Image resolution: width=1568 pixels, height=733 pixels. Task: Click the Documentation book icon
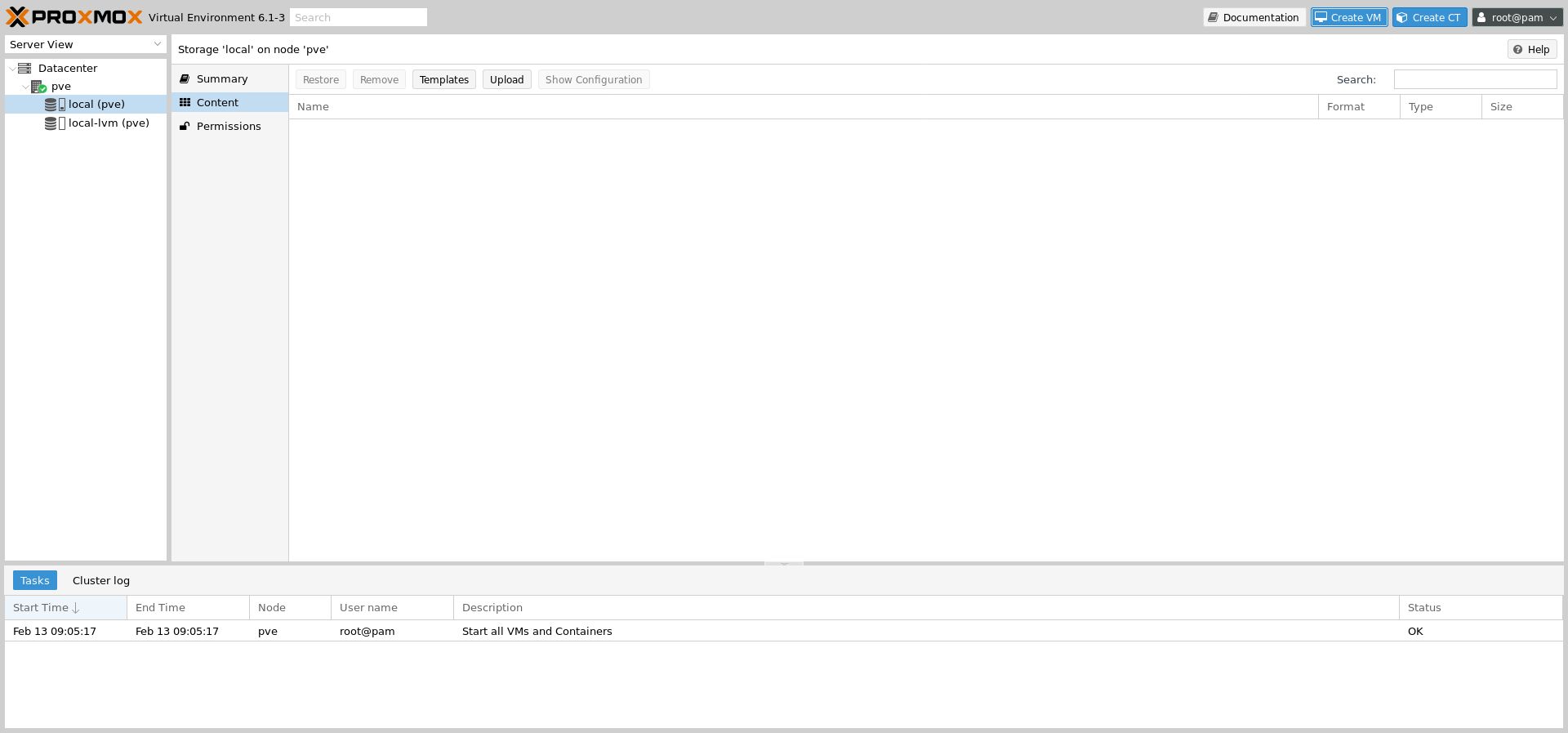[x=1214, y=18]
